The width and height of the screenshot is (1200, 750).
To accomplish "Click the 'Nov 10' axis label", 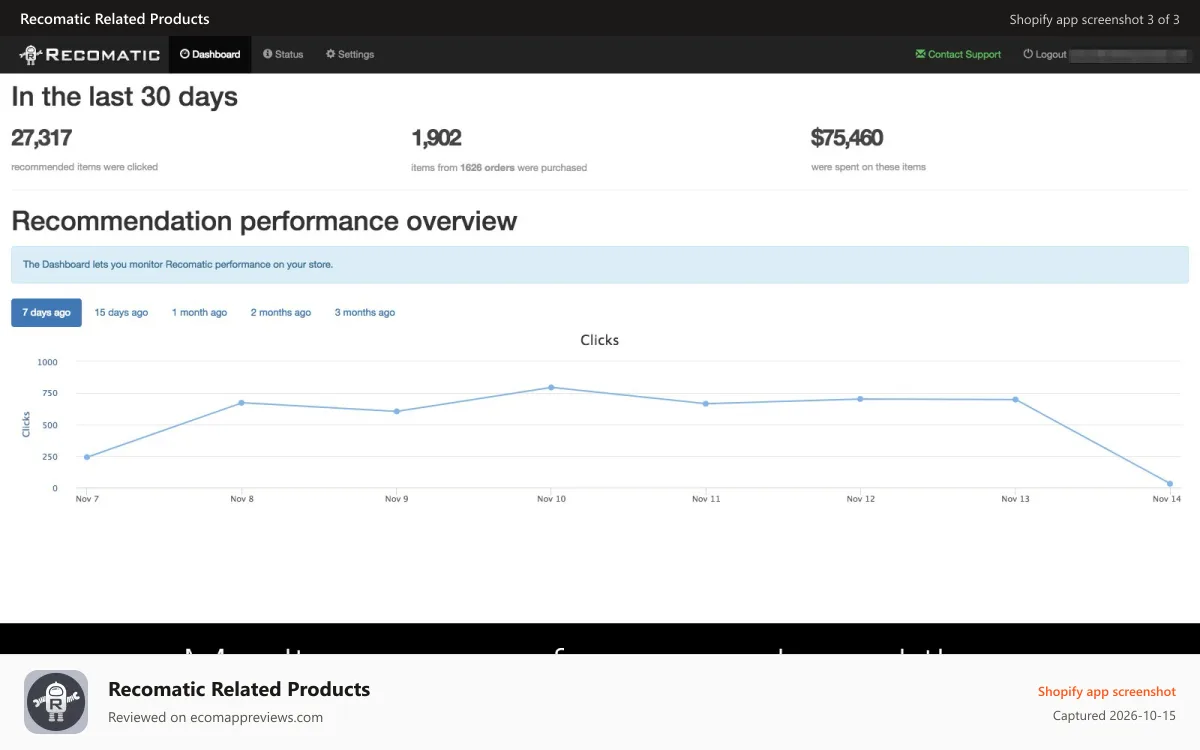I will click(x=551, y=498).
